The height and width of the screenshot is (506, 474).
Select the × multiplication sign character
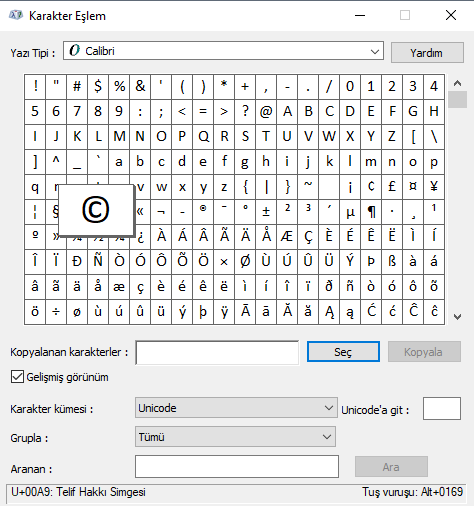tap(224, 262)
